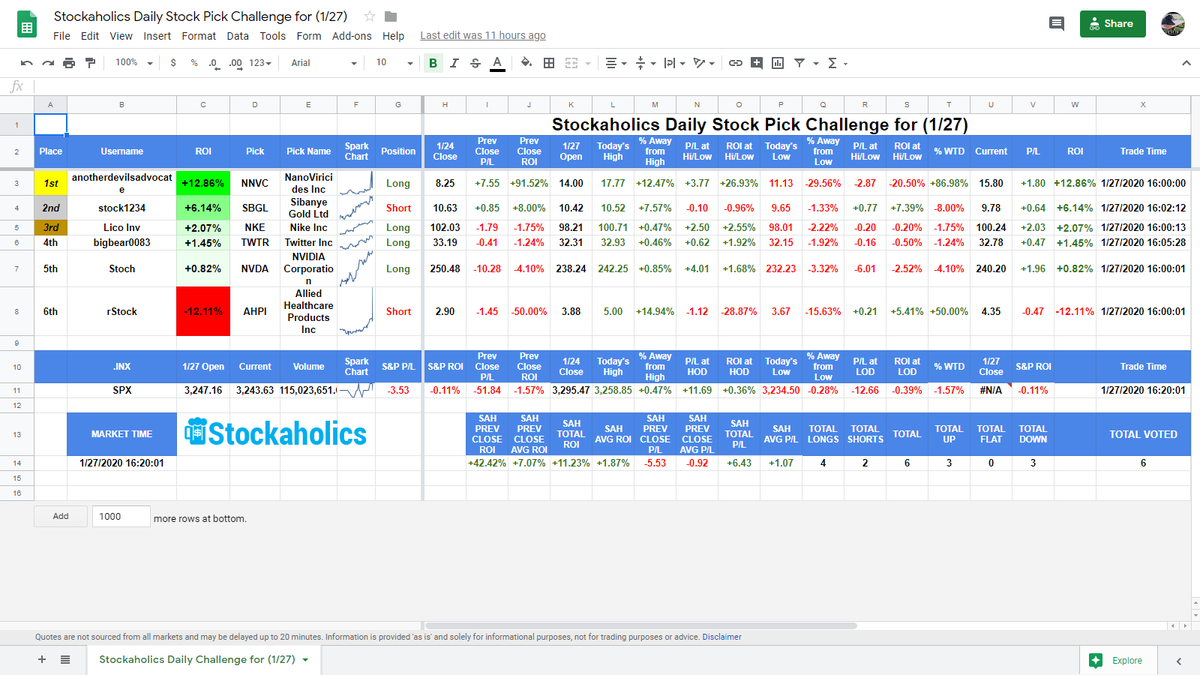Expand the merge cells dropdown arrow
Image resolution: width=1200 pixels, height=675 pixels.
588,63
